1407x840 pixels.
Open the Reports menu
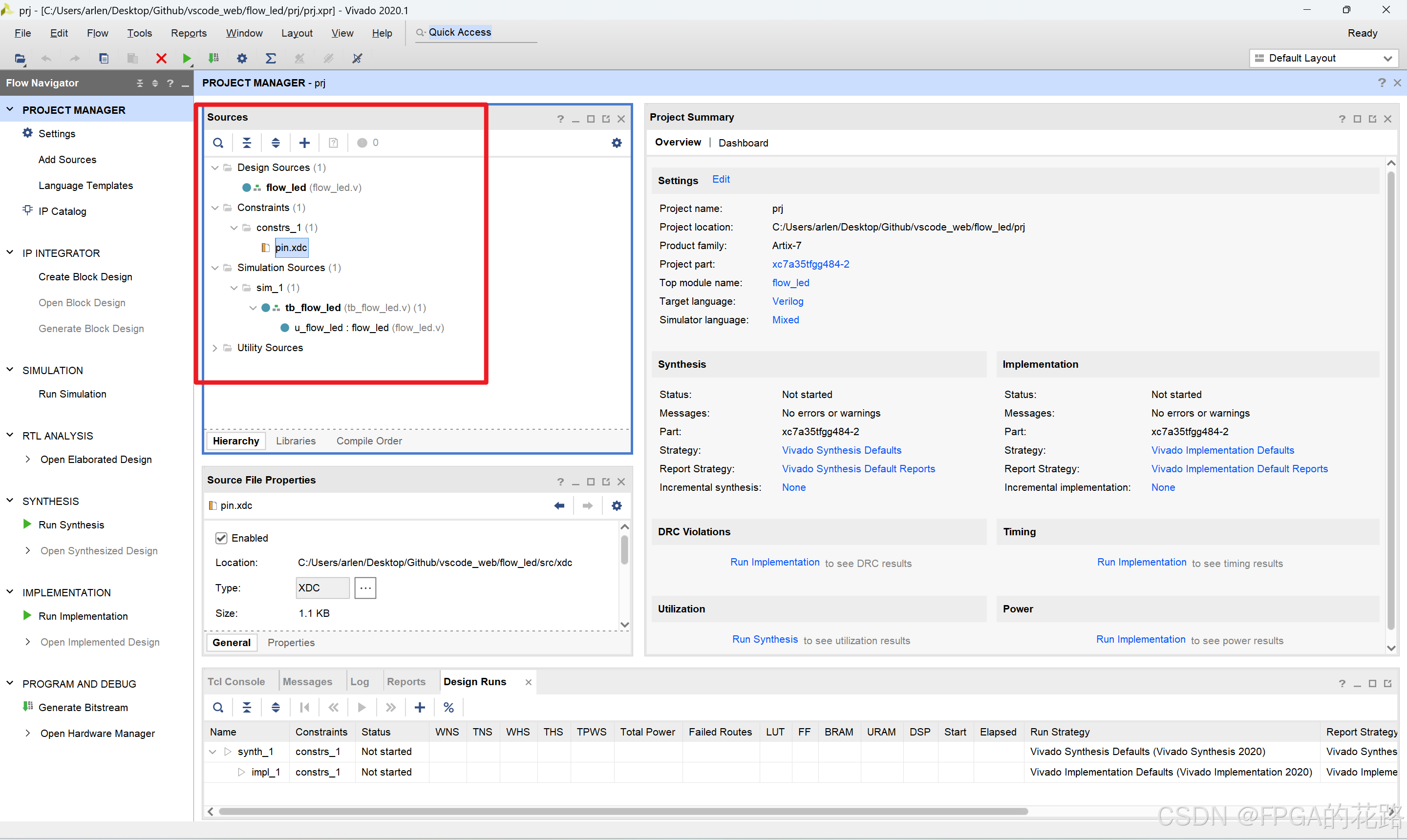tap(189, 33)
